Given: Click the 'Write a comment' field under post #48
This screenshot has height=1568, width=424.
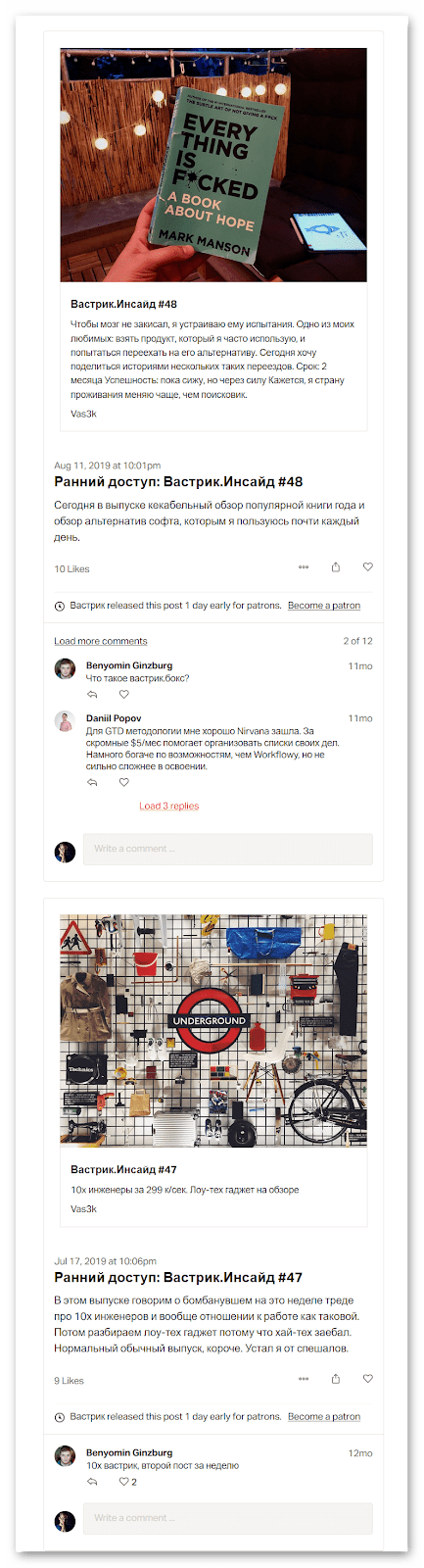Looking at the screenshot, I should click(x=227, y=849).
